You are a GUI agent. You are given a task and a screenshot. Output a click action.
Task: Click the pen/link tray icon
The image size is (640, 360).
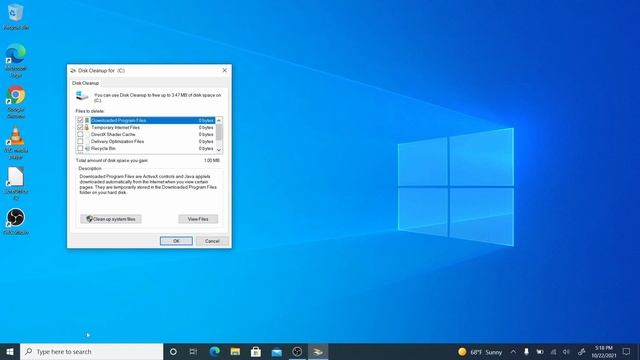[x=582, y=351]
